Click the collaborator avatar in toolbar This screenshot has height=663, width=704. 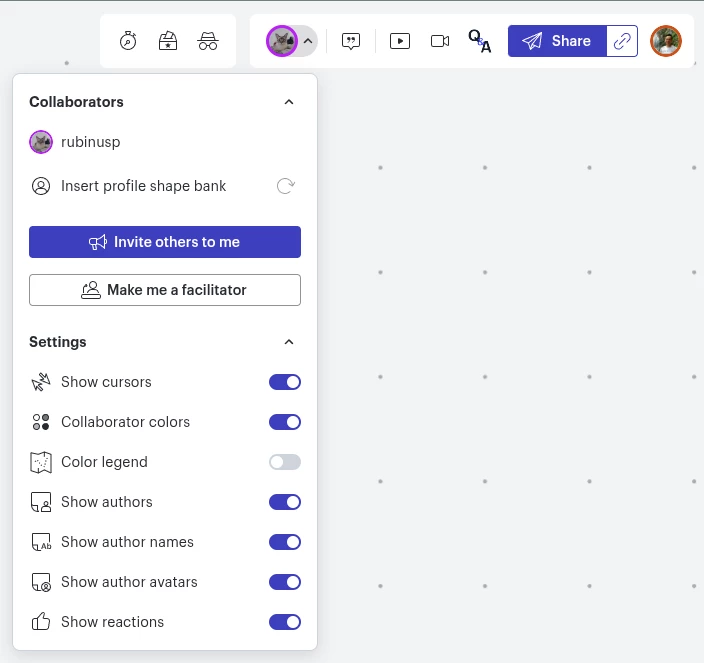coord(282,41)
